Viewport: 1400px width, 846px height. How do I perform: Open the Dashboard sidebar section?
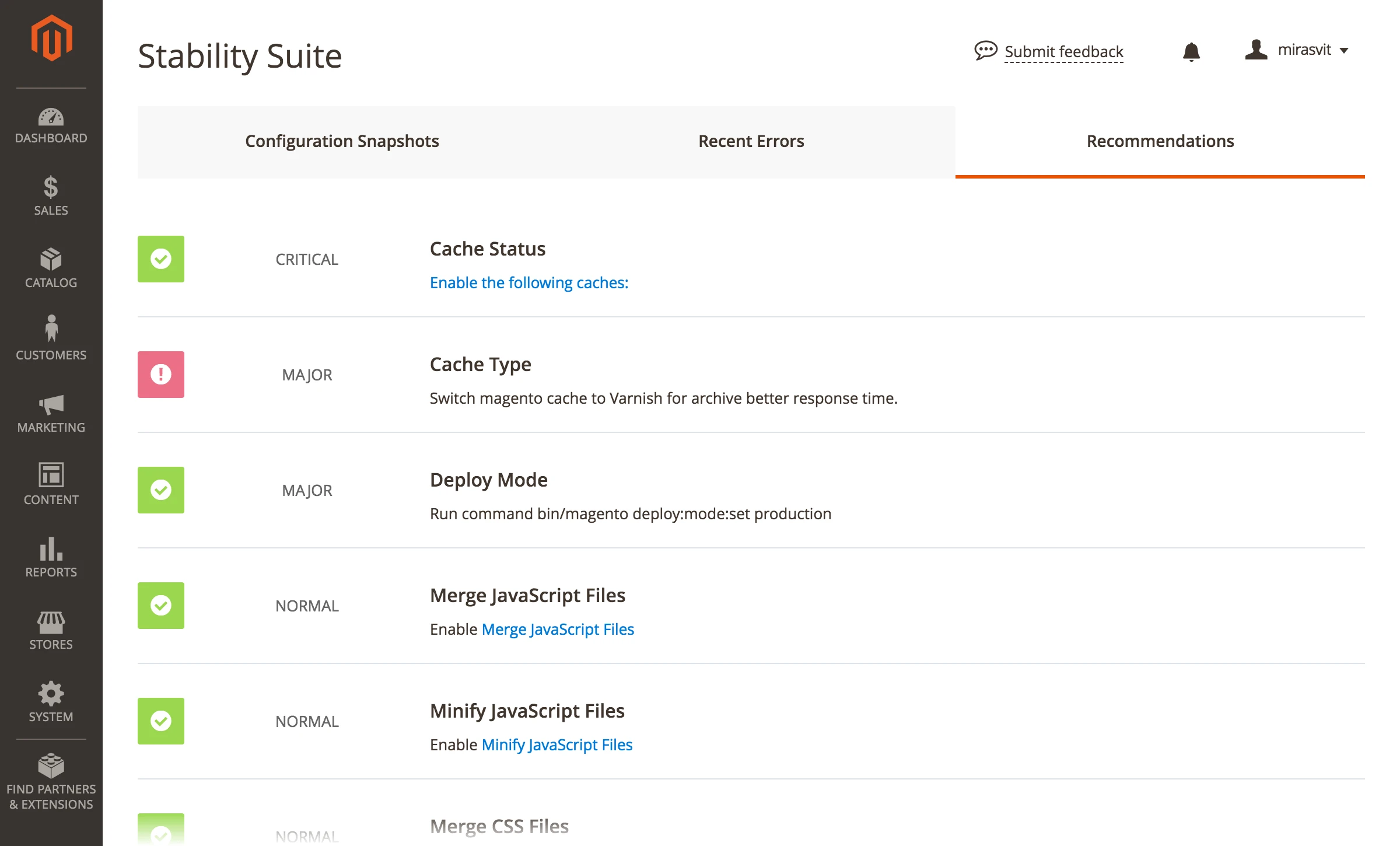coord(51,125)
